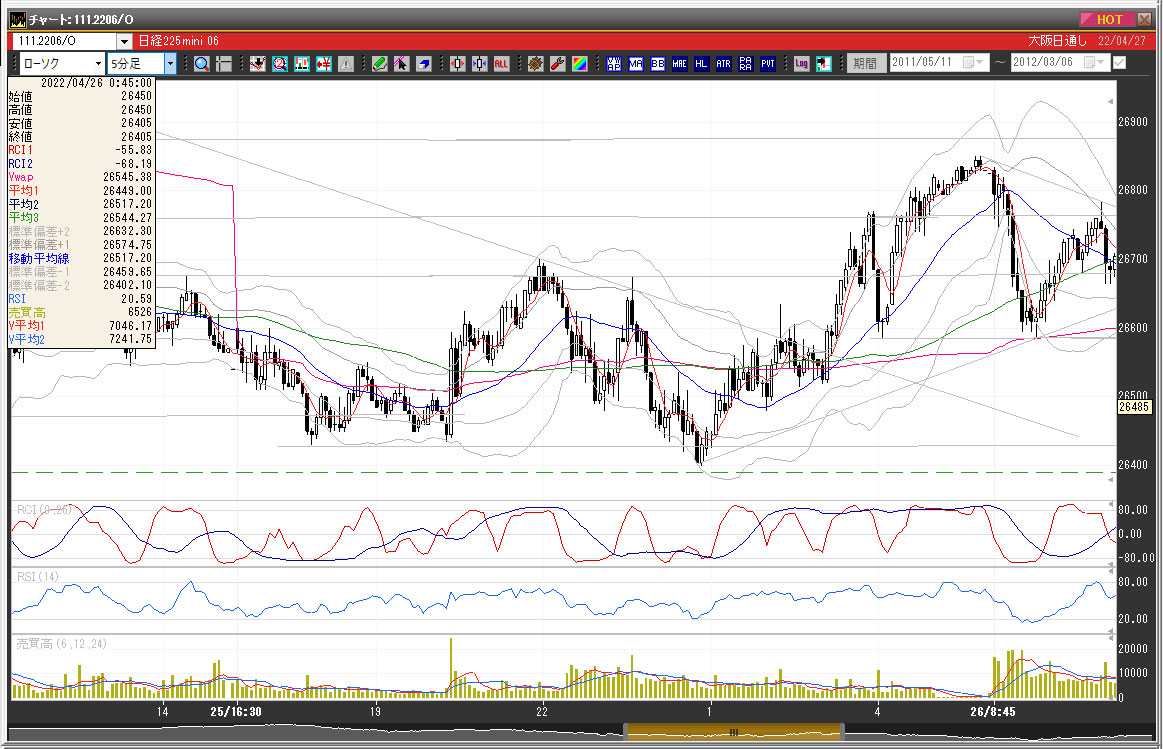Click the red wrench tool icon
This screenshot has width=1163, height=749.
[558, 64]
